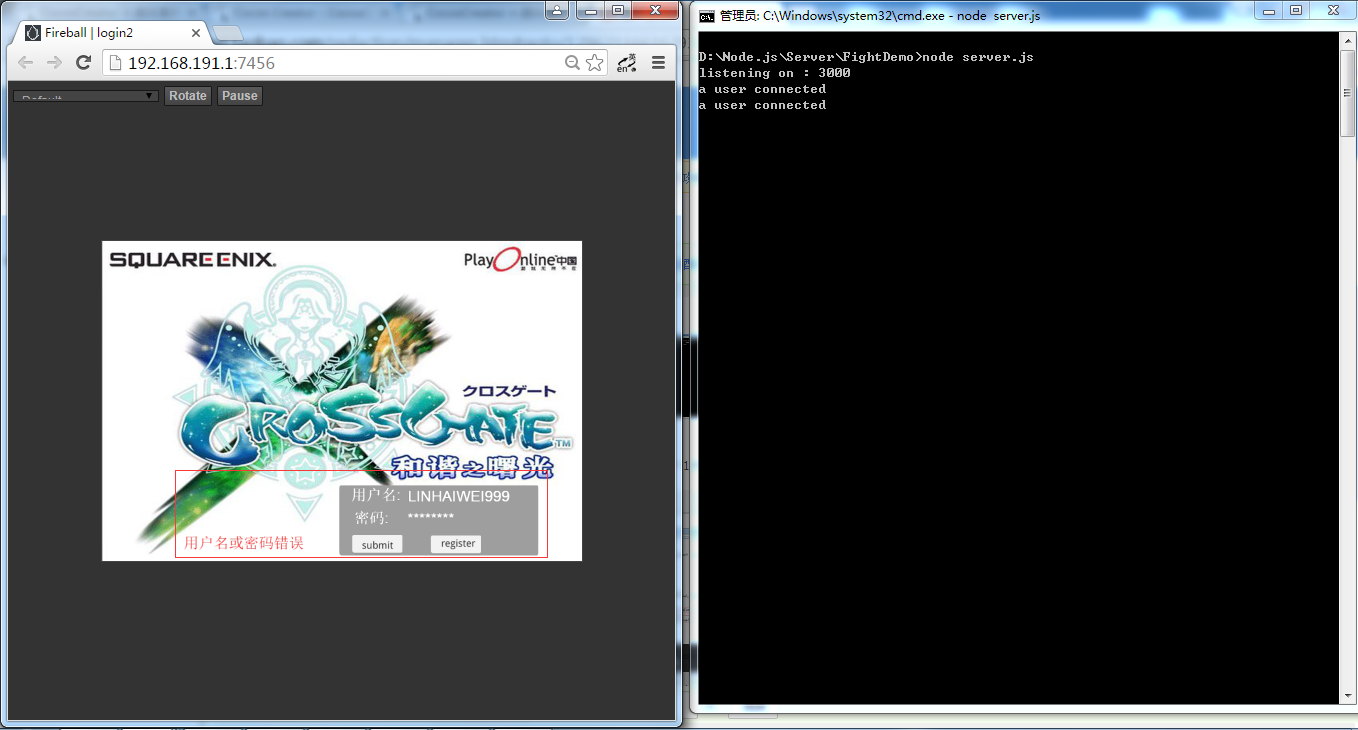Click the register button
Viewport: 1358px width, 730px height.
pos(457,544)
